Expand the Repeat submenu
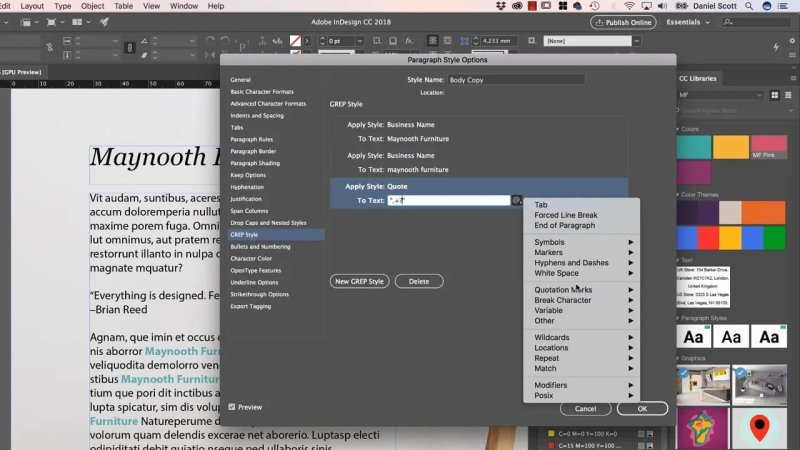Viewport: 800px width, 450px height. point(582,358)
